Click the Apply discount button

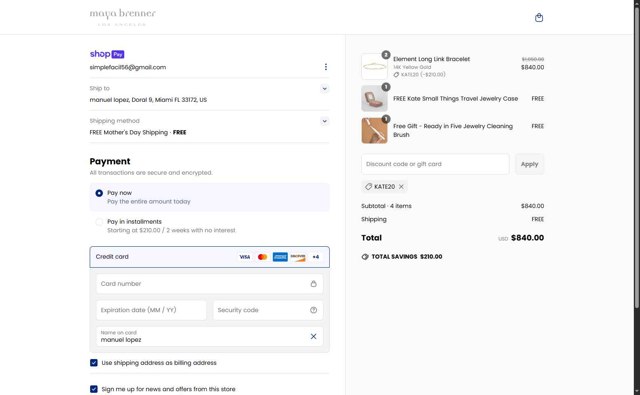tap(529, 164)
